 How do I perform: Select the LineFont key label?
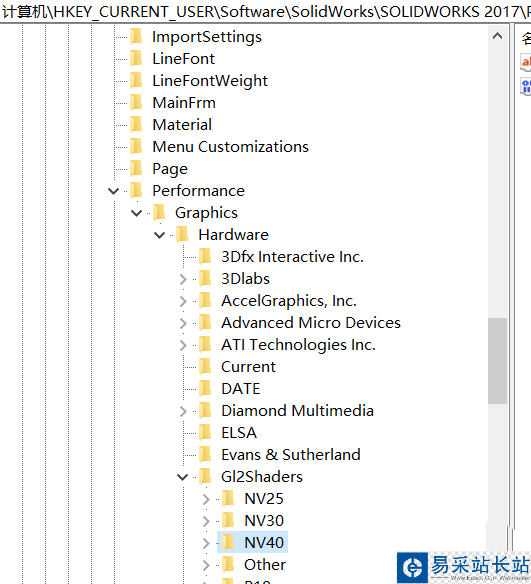click(184, 58)
